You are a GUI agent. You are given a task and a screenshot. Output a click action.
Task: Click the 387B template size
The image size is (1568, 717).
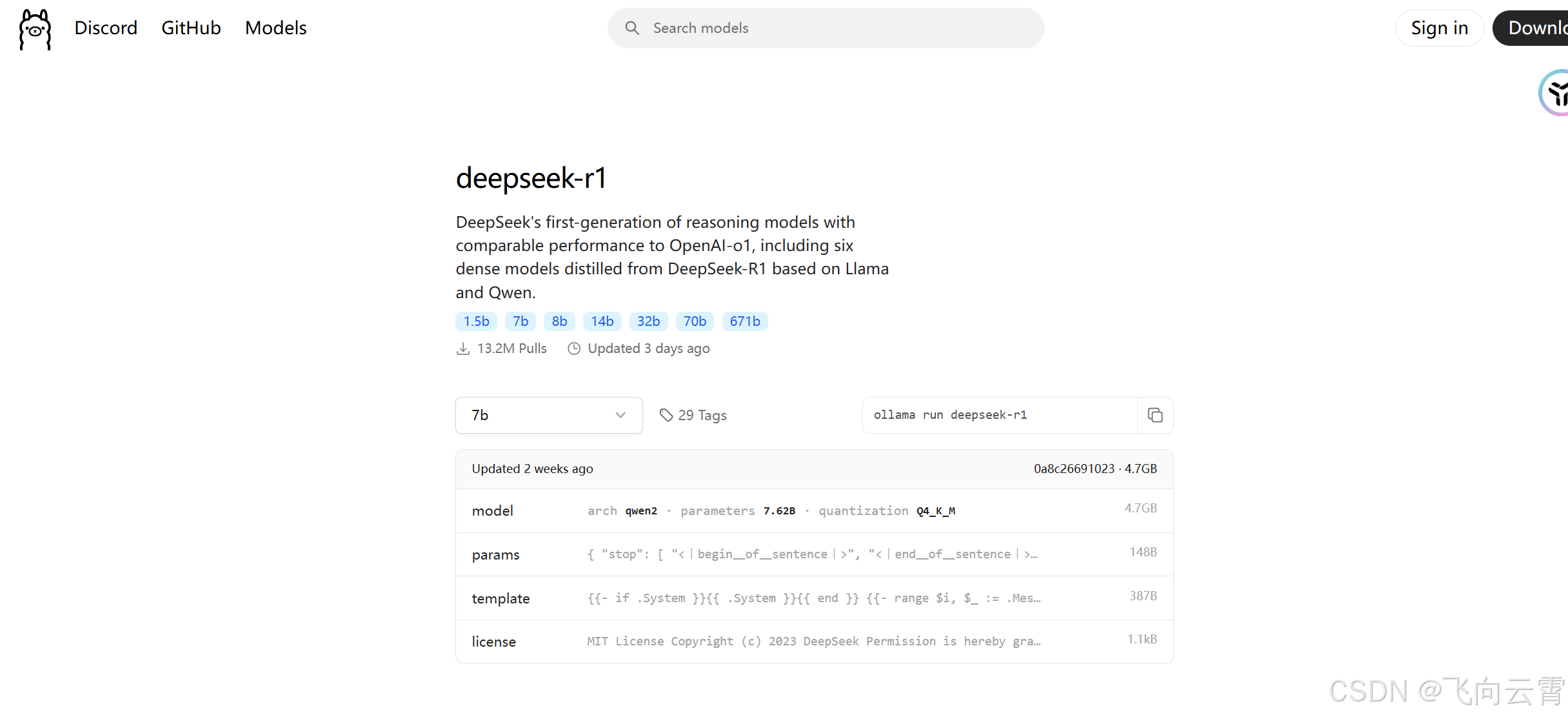[x=1143, y=596]
